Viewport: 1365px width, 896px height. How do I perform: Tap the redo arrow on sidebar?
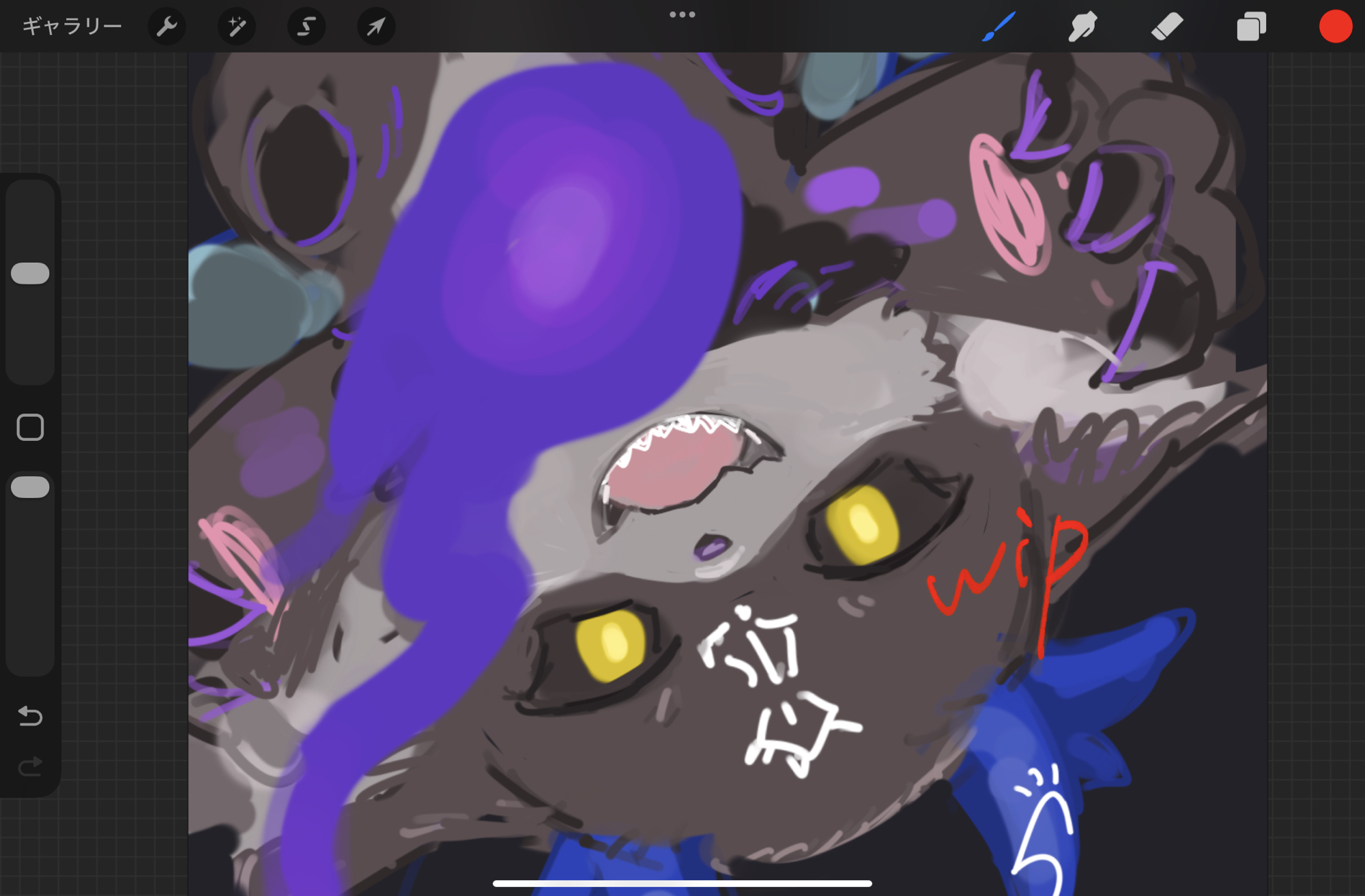point(30,767)
